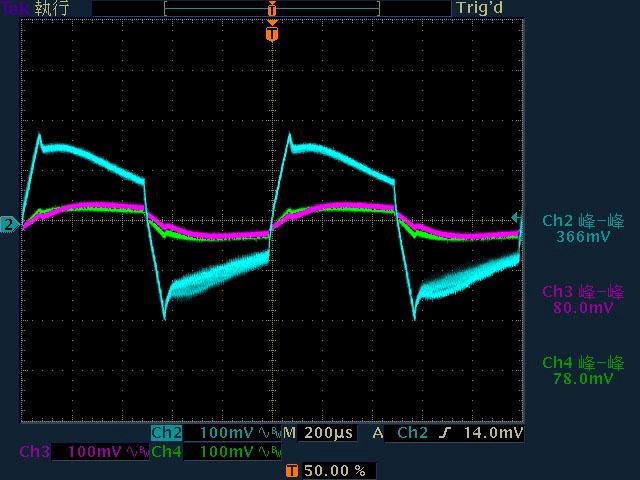Click the trigger level arrow on right edge
The image size is (640, 480).
coord(516,217)
